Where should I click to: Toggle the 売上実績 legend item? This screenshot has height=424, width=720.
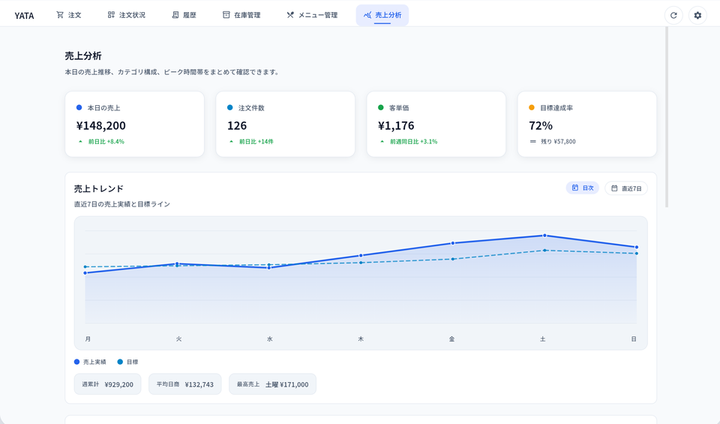[x=90, y=362]
